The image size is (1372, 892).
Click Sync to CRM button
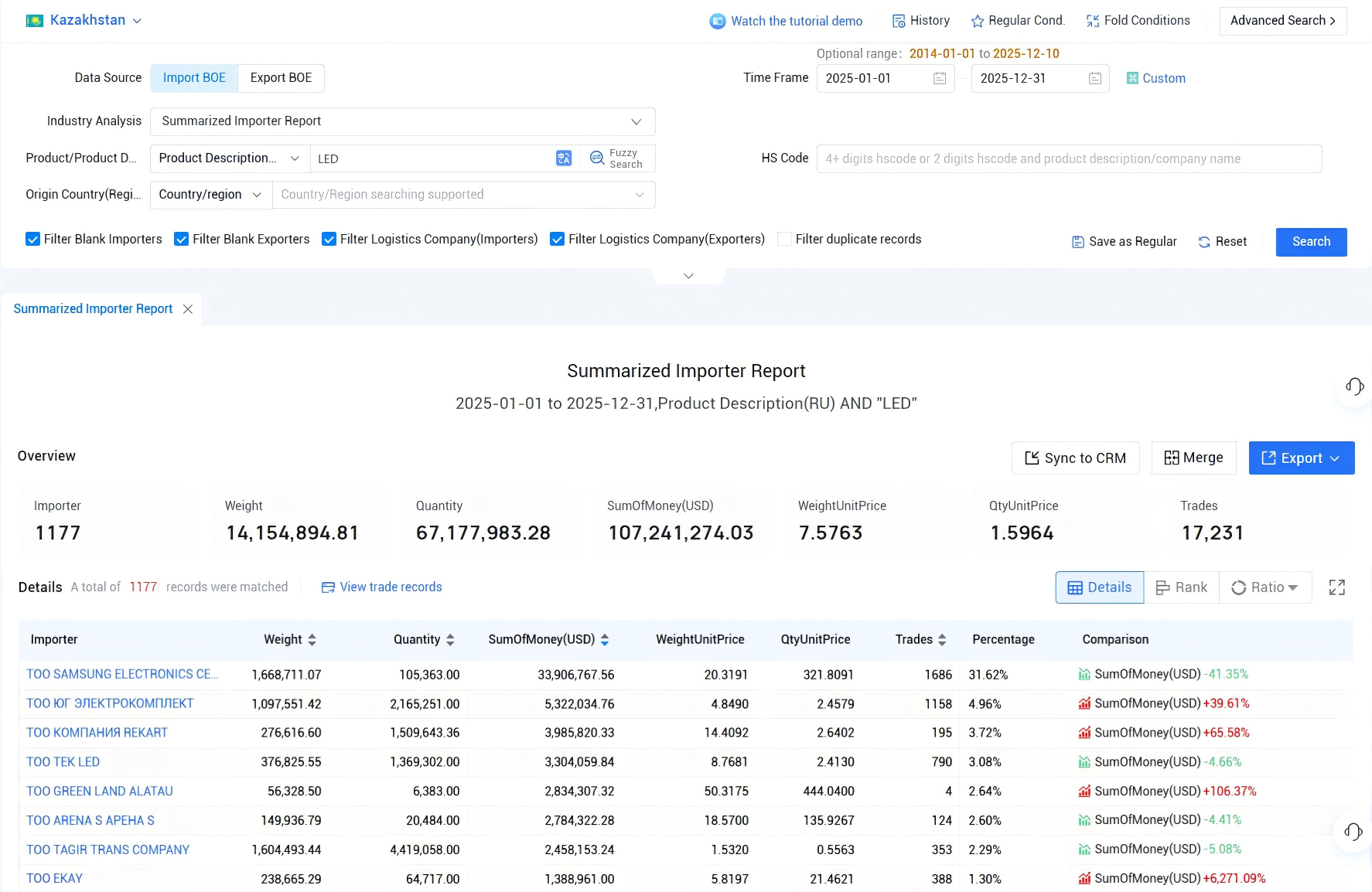click(1076, 458)
